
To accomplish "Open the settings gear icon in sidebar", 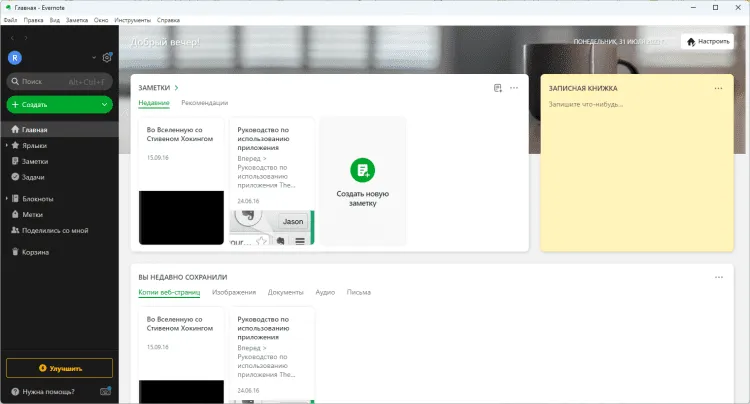I will (107, 58).
